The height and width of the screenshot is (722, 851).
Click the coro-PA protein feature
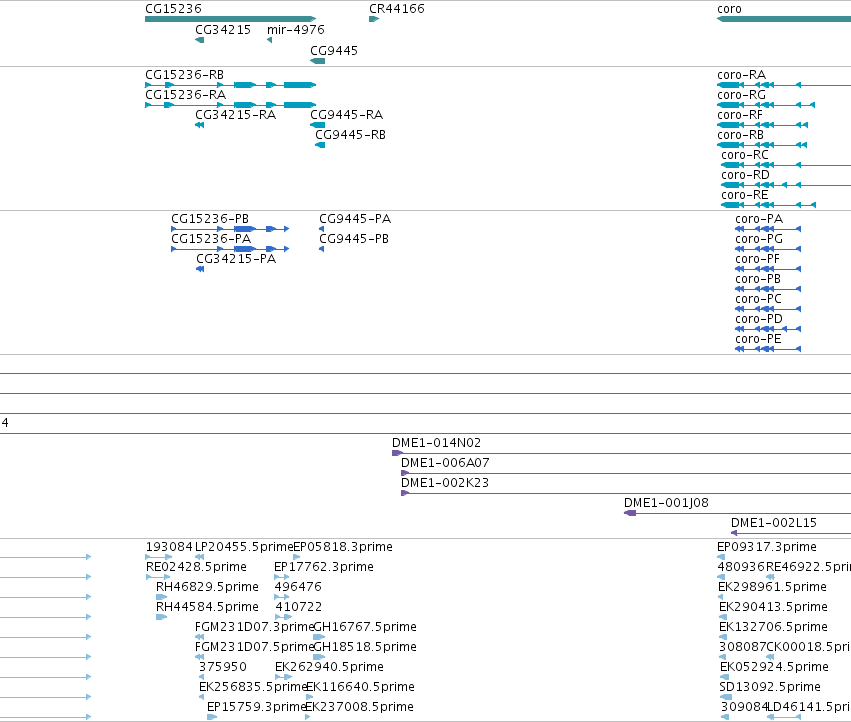click(x=768, y=229)
